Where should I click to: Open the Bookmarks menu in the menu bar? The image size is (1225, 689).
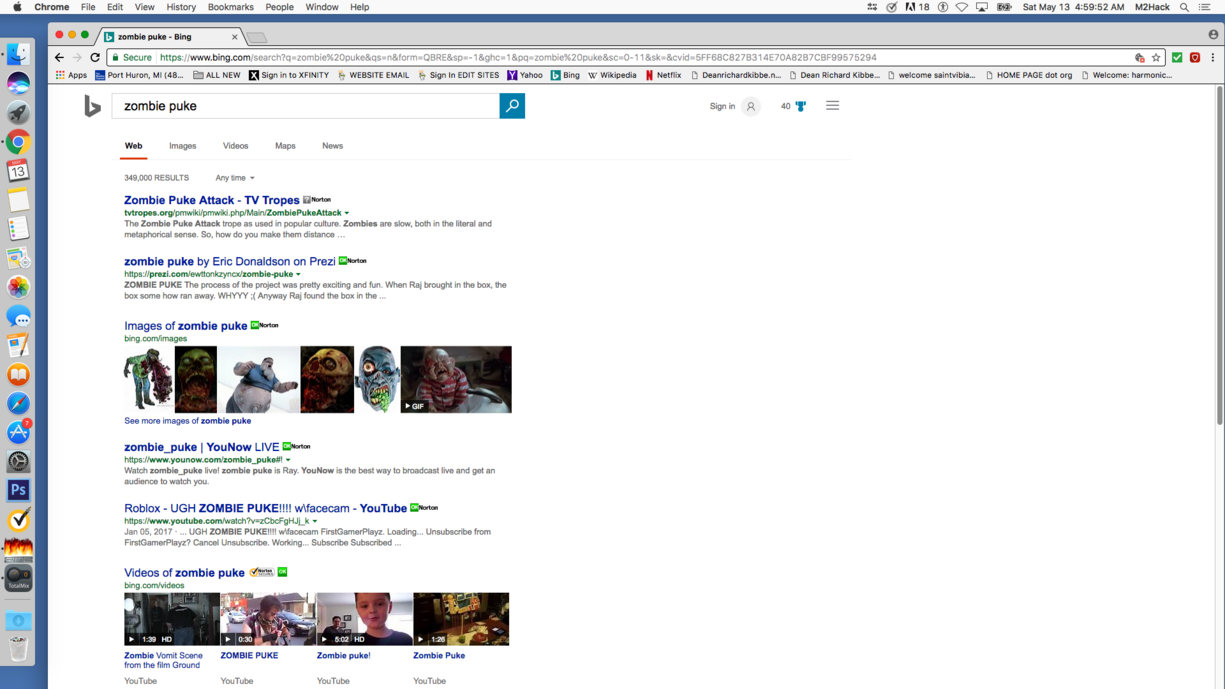click(x=230, y=7)
